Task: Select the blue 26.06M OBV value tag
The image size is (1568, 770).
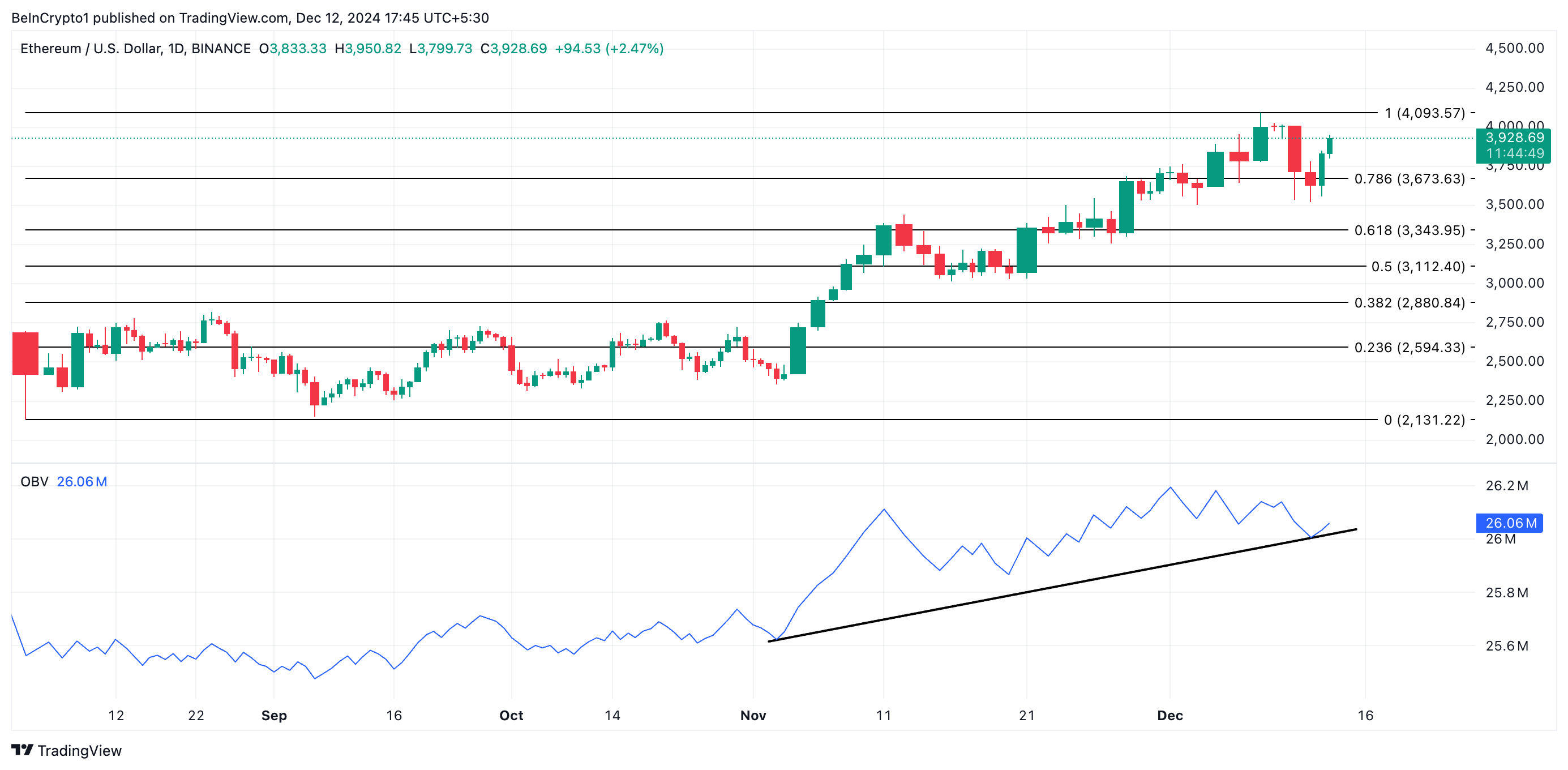Action: (x=1511, y=523)
